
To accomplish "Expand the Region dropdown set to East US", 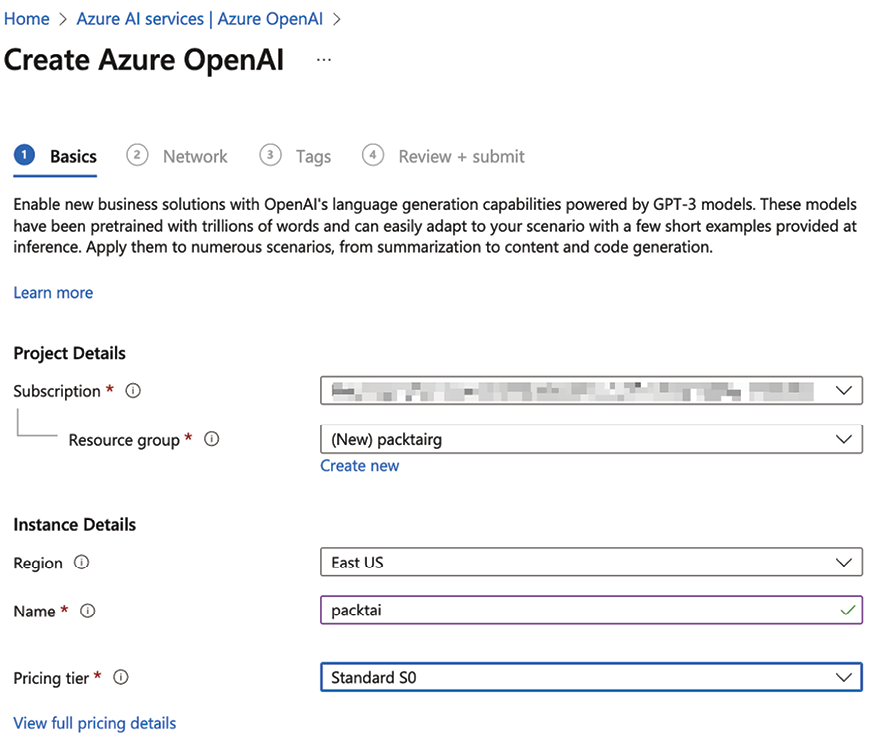I will (x=592, y=562).
